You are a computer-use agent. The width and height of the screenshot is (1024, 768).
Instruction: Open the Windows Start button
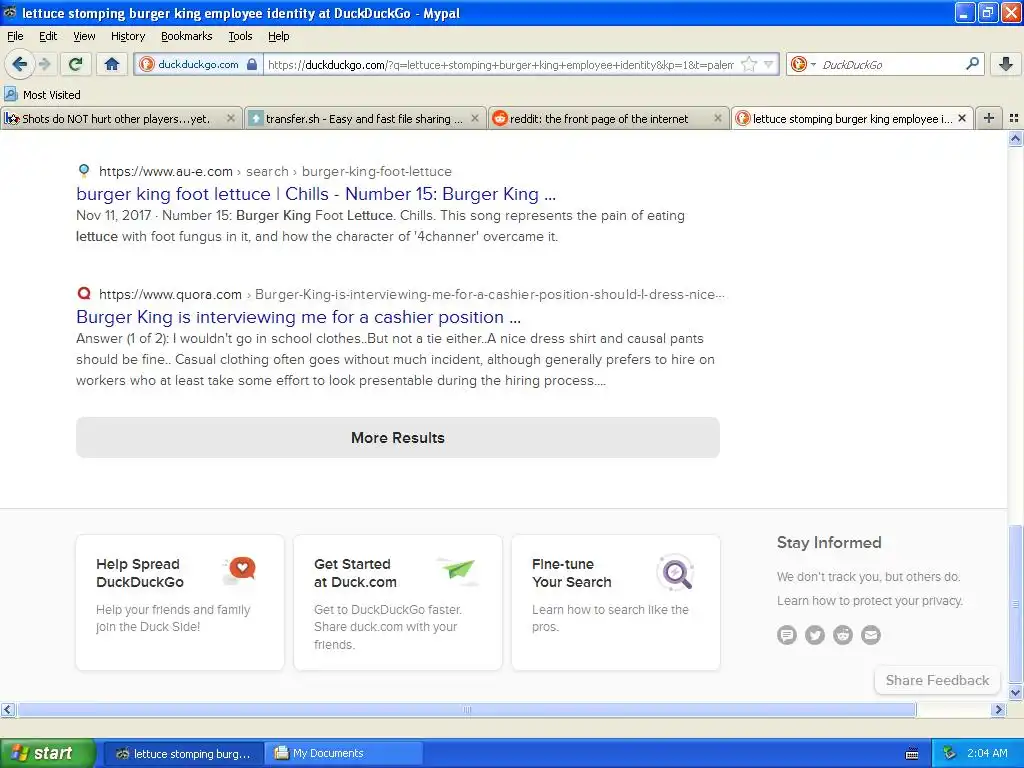point(48,753)
